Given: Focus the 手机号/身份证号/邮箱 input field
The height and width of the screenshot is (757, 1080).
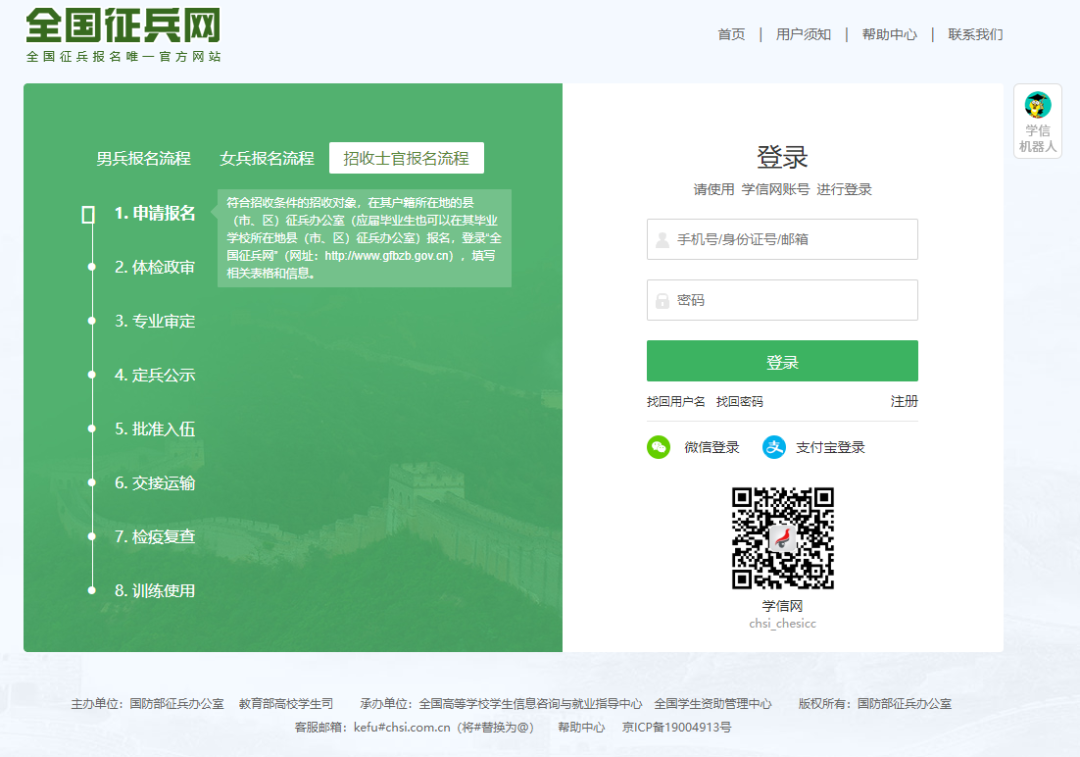Looking at the screenshot, I should [x=790, y=240].
